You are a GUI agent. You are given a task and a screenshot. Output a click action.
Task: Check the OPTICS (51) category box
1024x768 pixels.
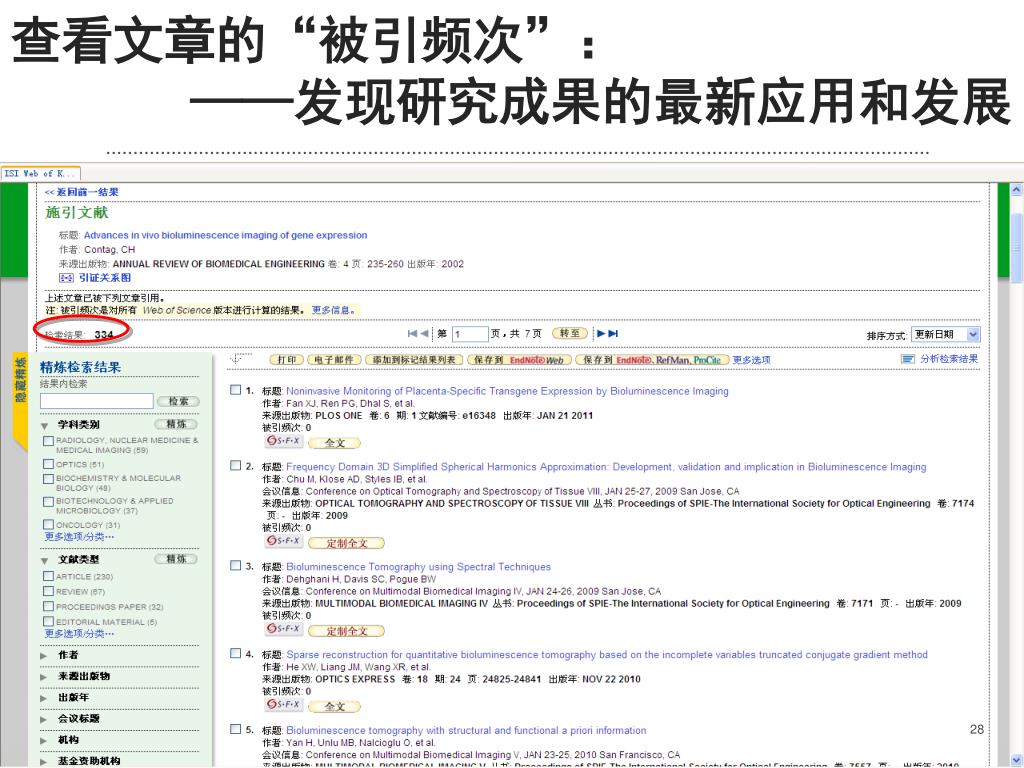pos(48,465)
